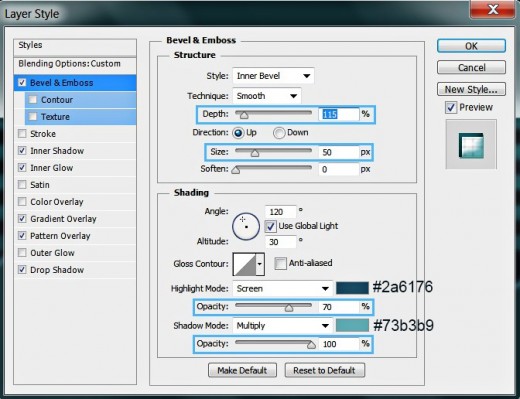Enable the Anti-aliased checkbox

[x=280, y=263]
